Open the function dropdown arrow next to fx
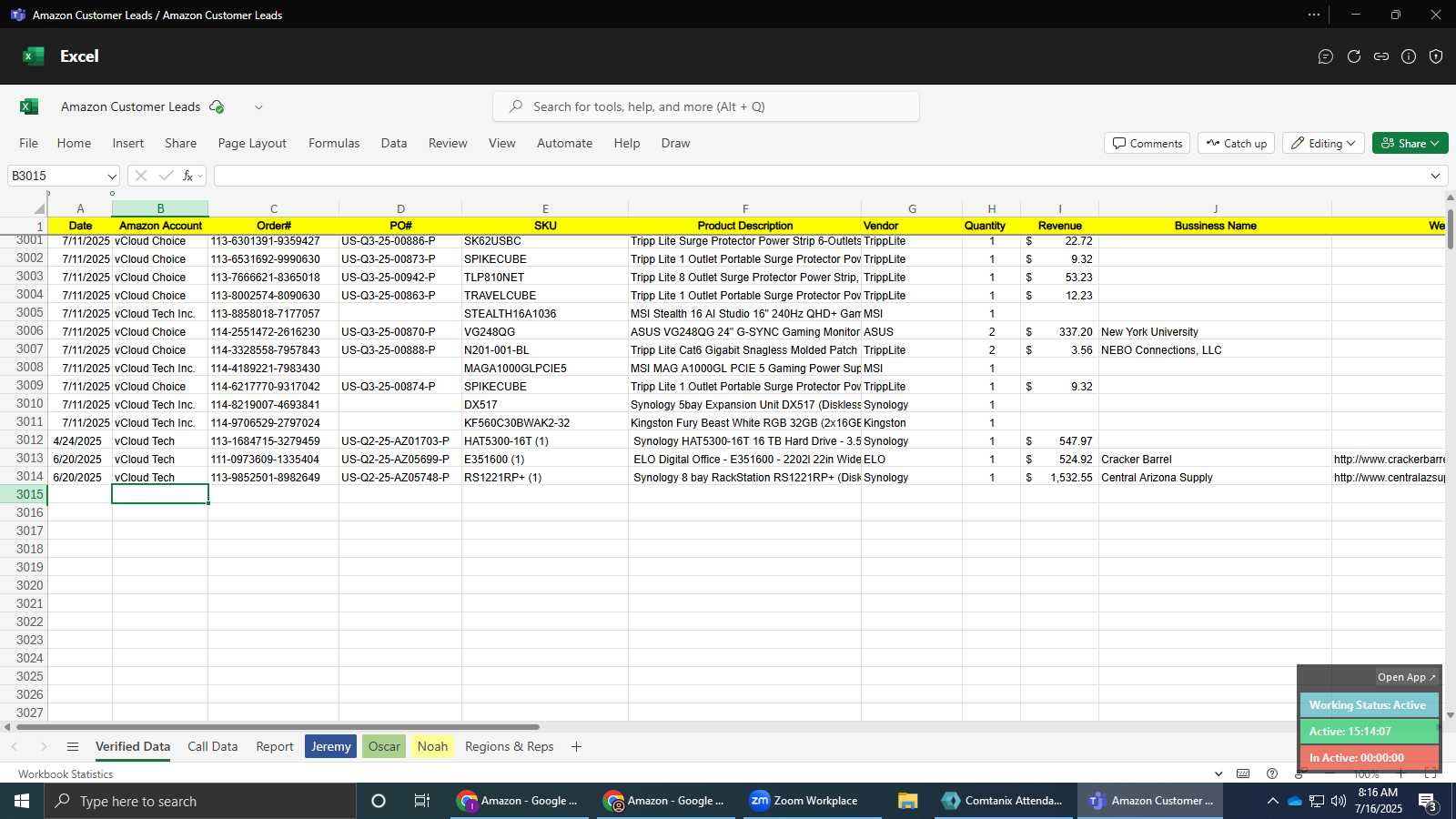The width and height of the screenshot is (1456, 819). click(200, 176)
